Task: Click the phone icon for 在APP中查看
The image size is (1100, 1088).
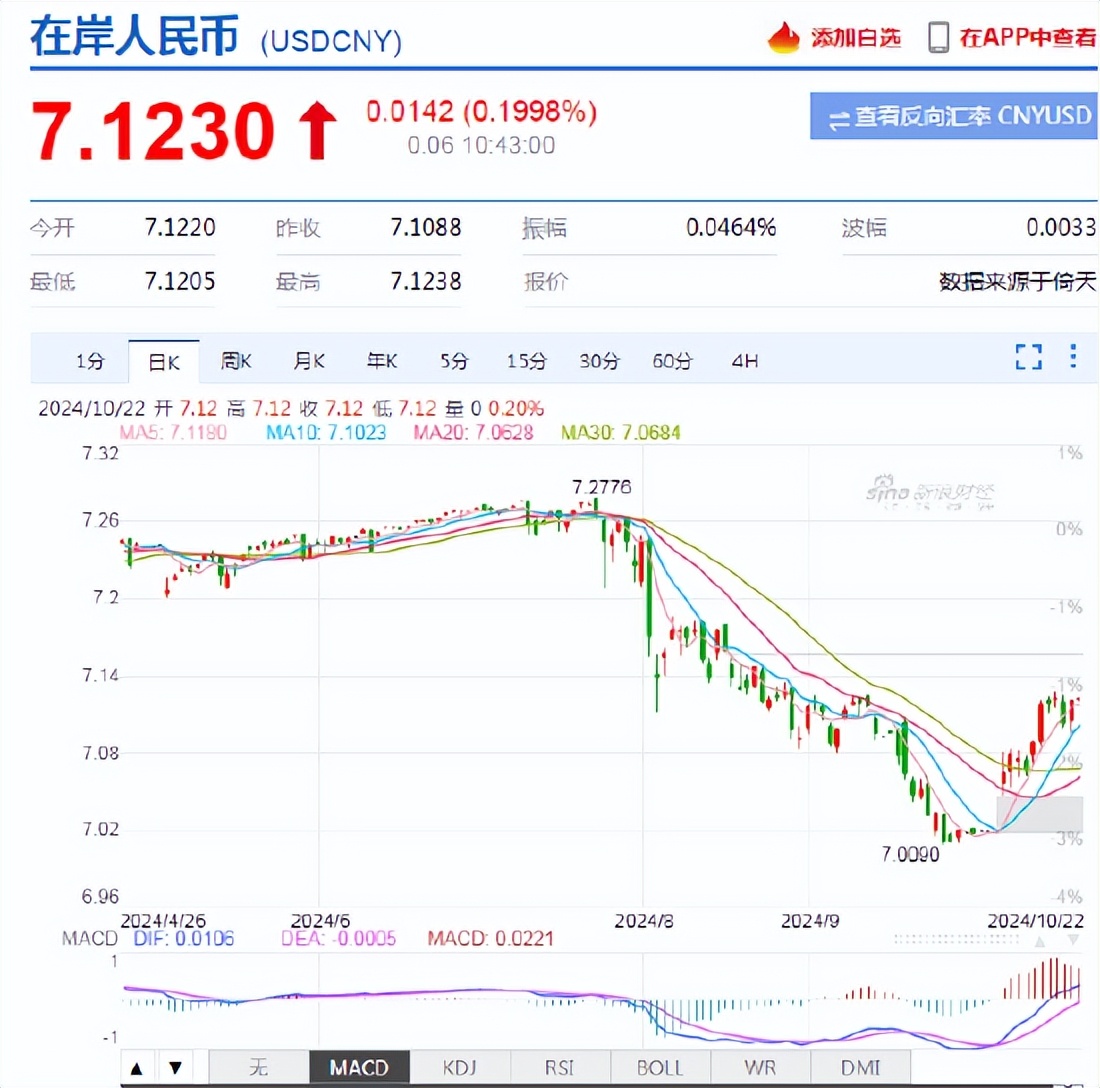Action: point(938,37)
